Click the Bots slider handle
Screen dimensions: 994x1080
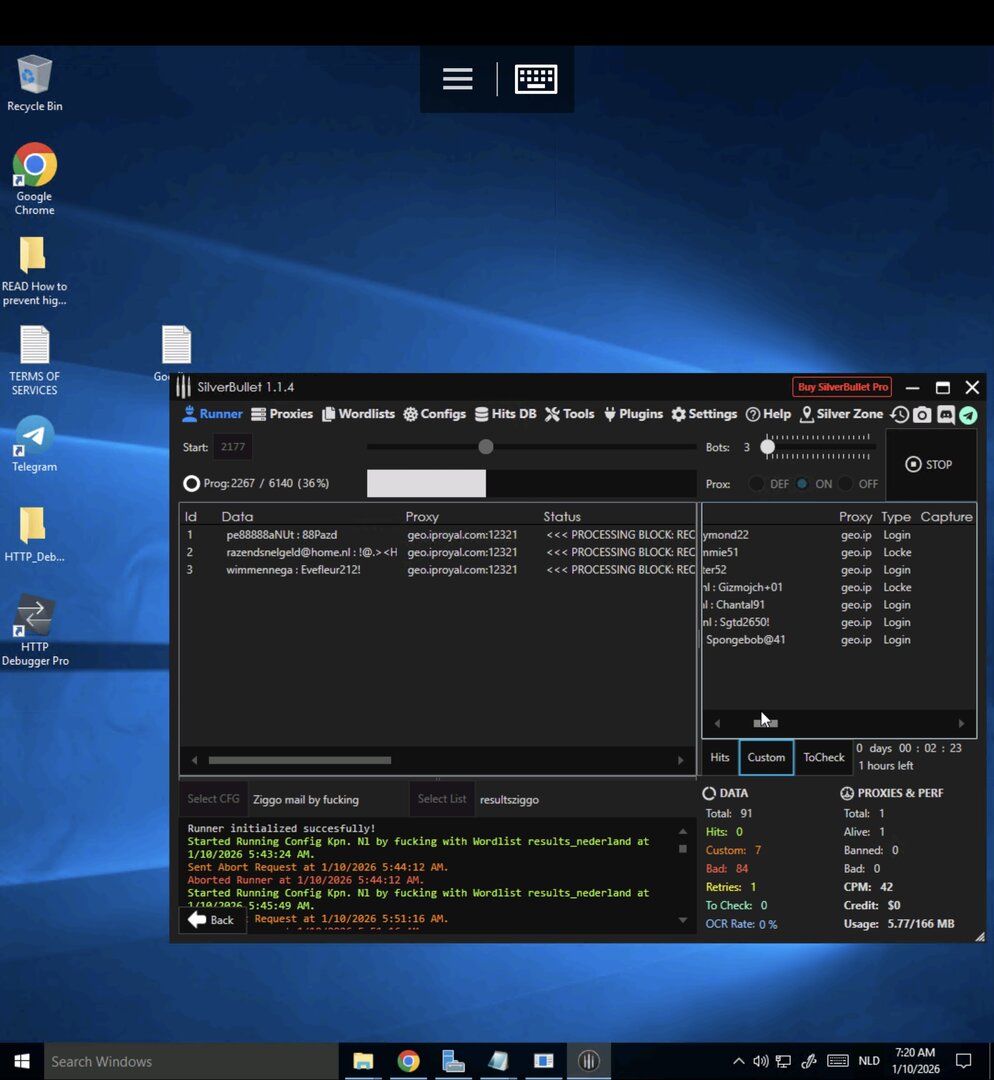point(767,447)
